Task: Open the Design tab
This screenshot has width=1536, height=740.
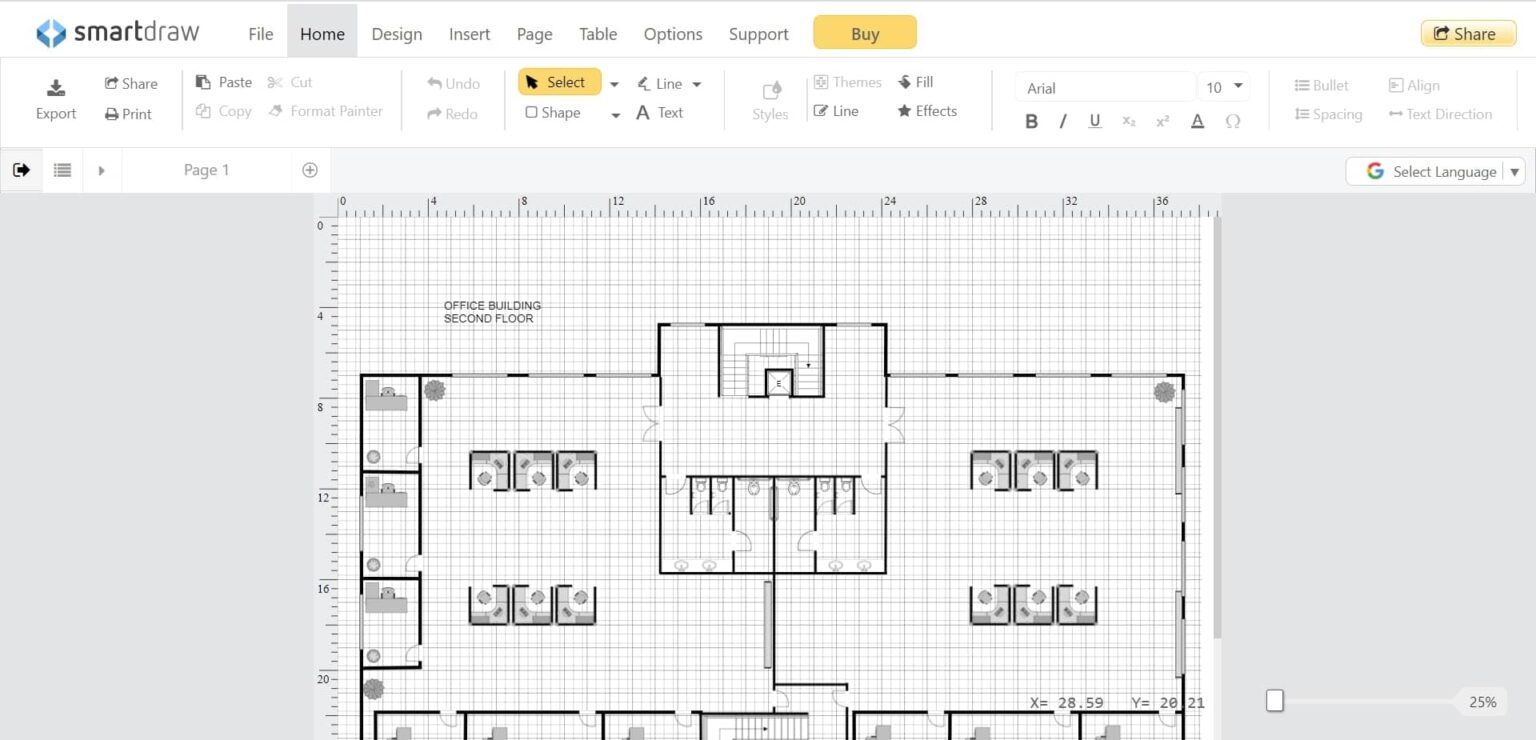Action: point(397,33)
